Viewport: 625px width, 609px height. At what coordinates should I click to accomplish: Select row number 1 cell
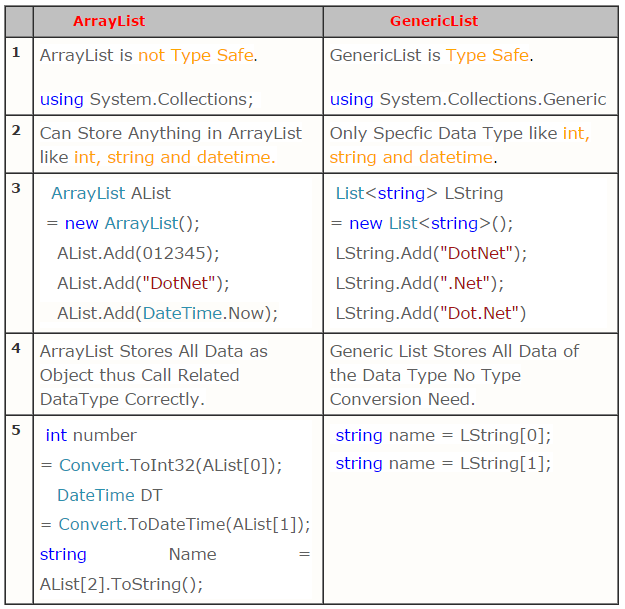click(x=17, y=52)
